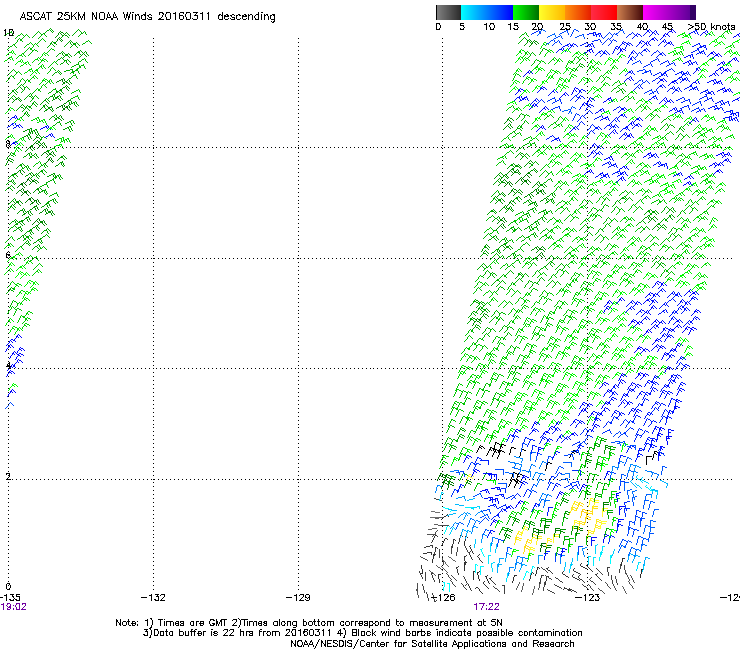The image size is (740, 650).
Task: Click the yellow 20-25 knots color swatch
Action: coord(552,12)
